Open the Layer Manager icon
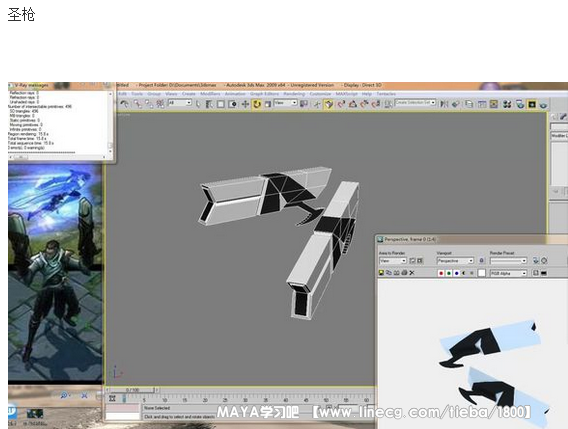This screenshot has width=568, height=429. (x=469, y=104)
